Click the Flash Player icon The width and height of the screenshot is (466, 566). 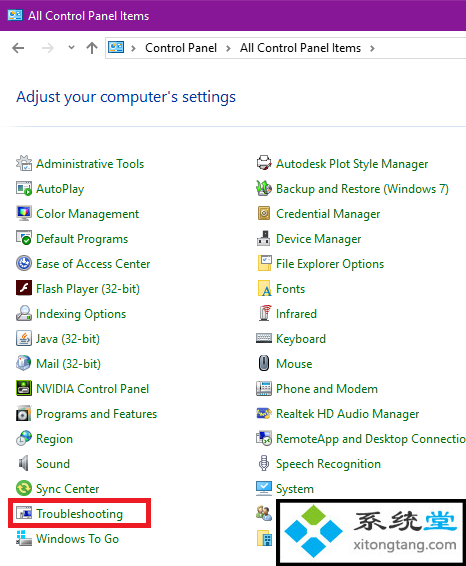tap(24, 288)
